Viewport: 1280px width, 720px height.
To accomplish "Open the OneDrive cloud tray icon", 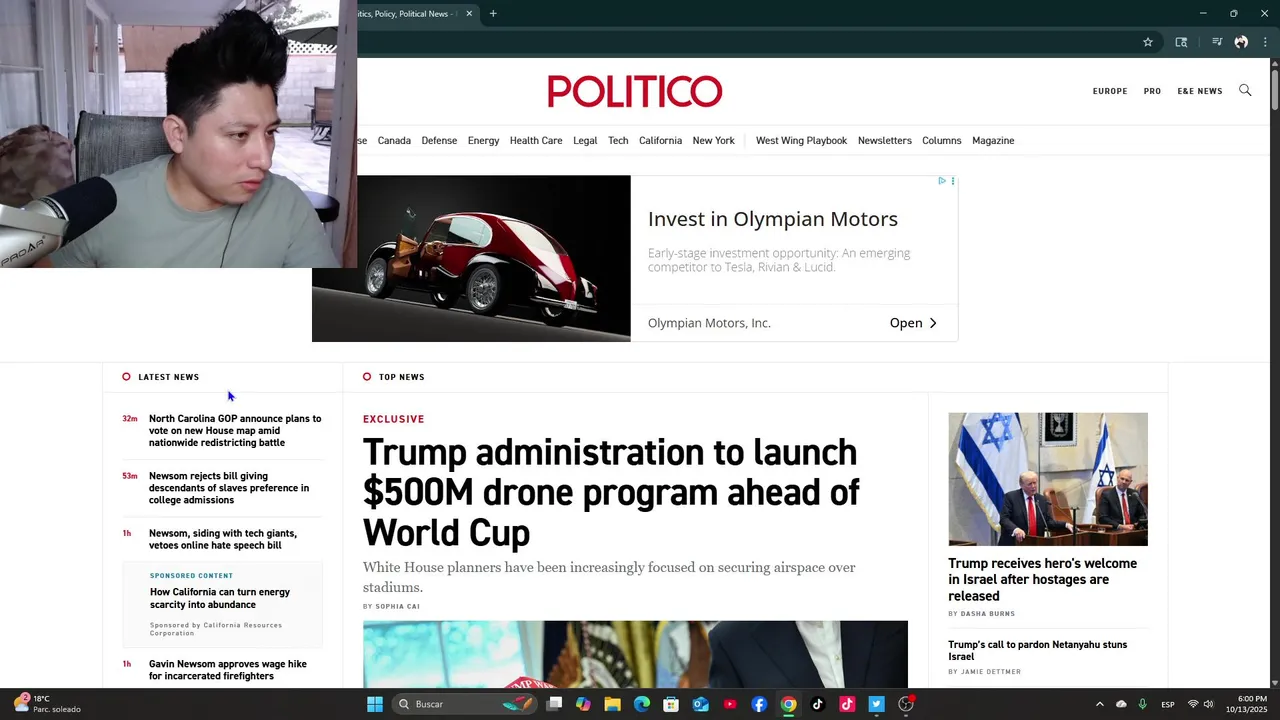I will pos(1121,704).
